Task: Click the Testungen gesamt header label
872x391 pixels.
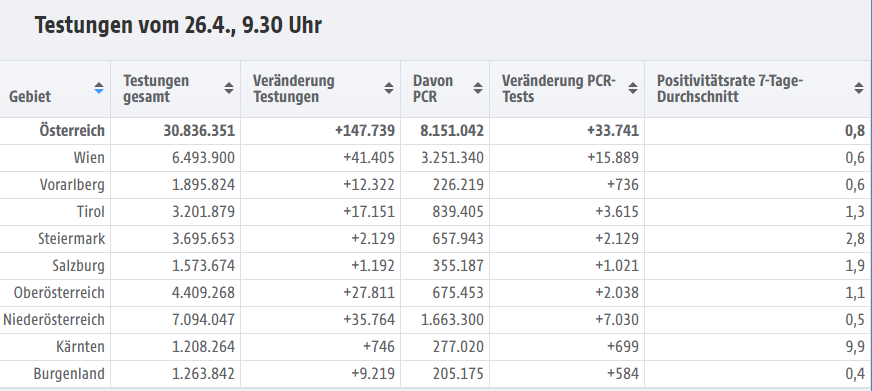Action: click(156, 88)
